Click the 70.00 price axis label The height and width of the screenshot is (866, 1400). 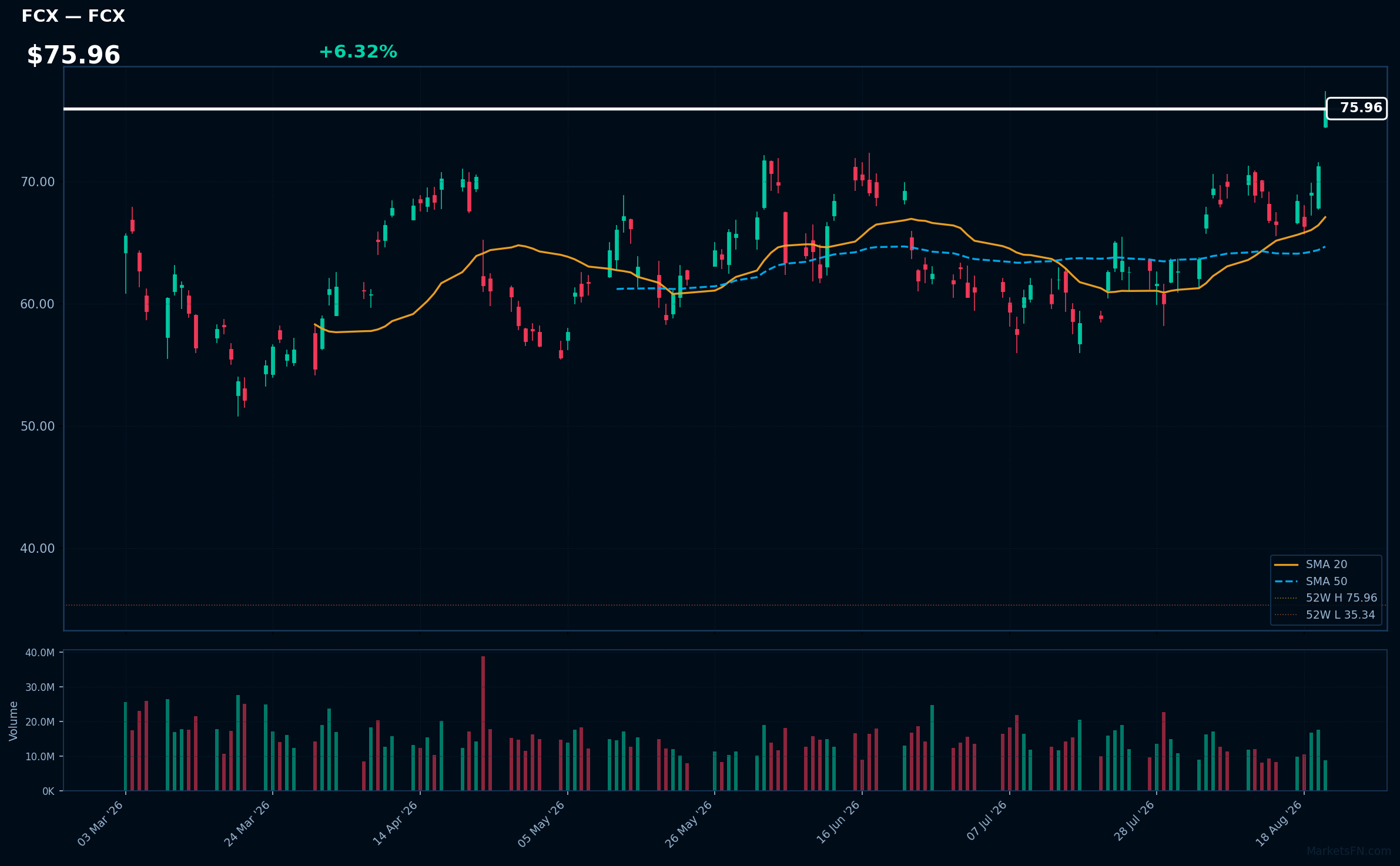[x=38, y=182]
